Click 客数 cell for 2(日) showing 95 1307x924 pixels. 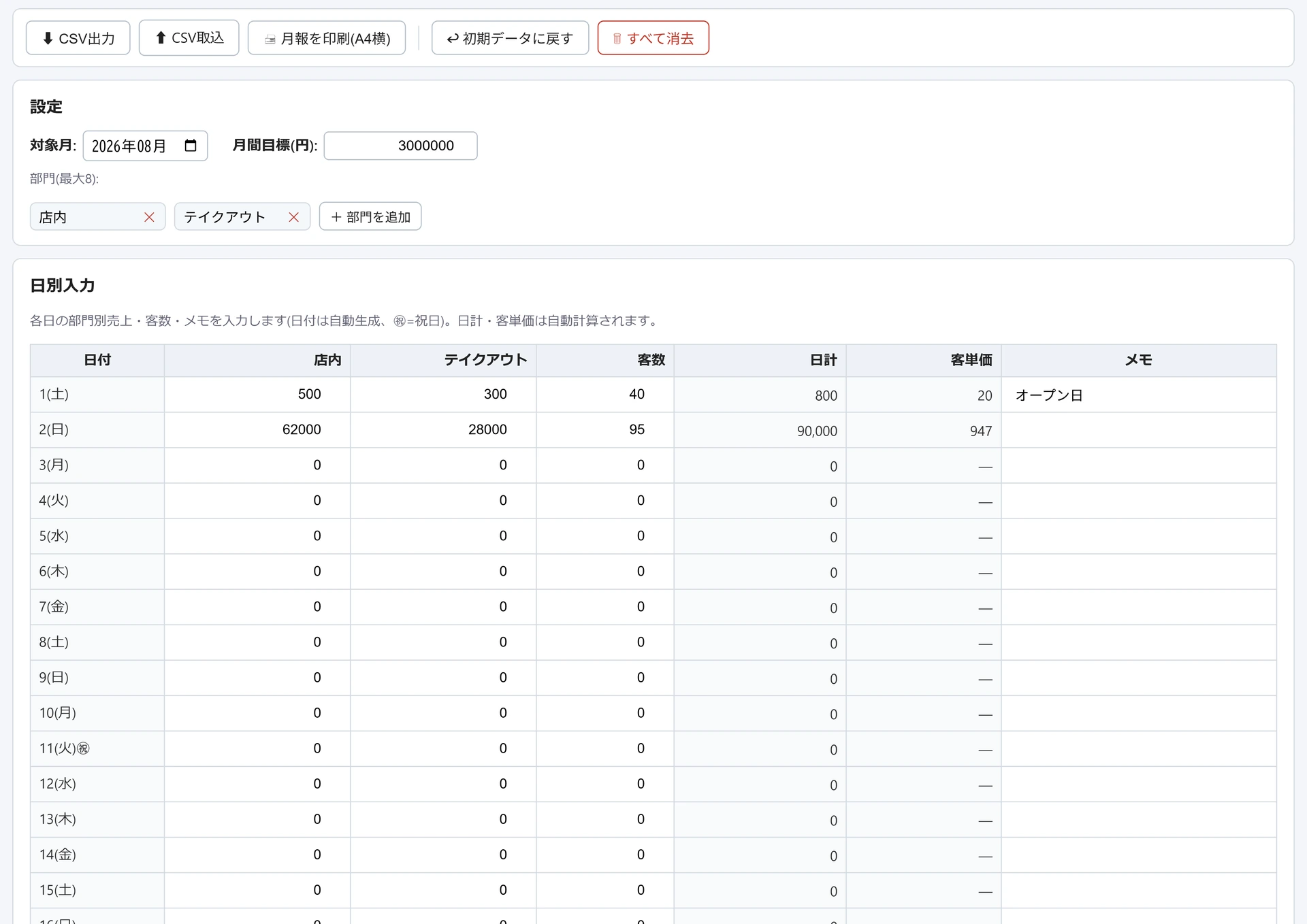point(605,430)
